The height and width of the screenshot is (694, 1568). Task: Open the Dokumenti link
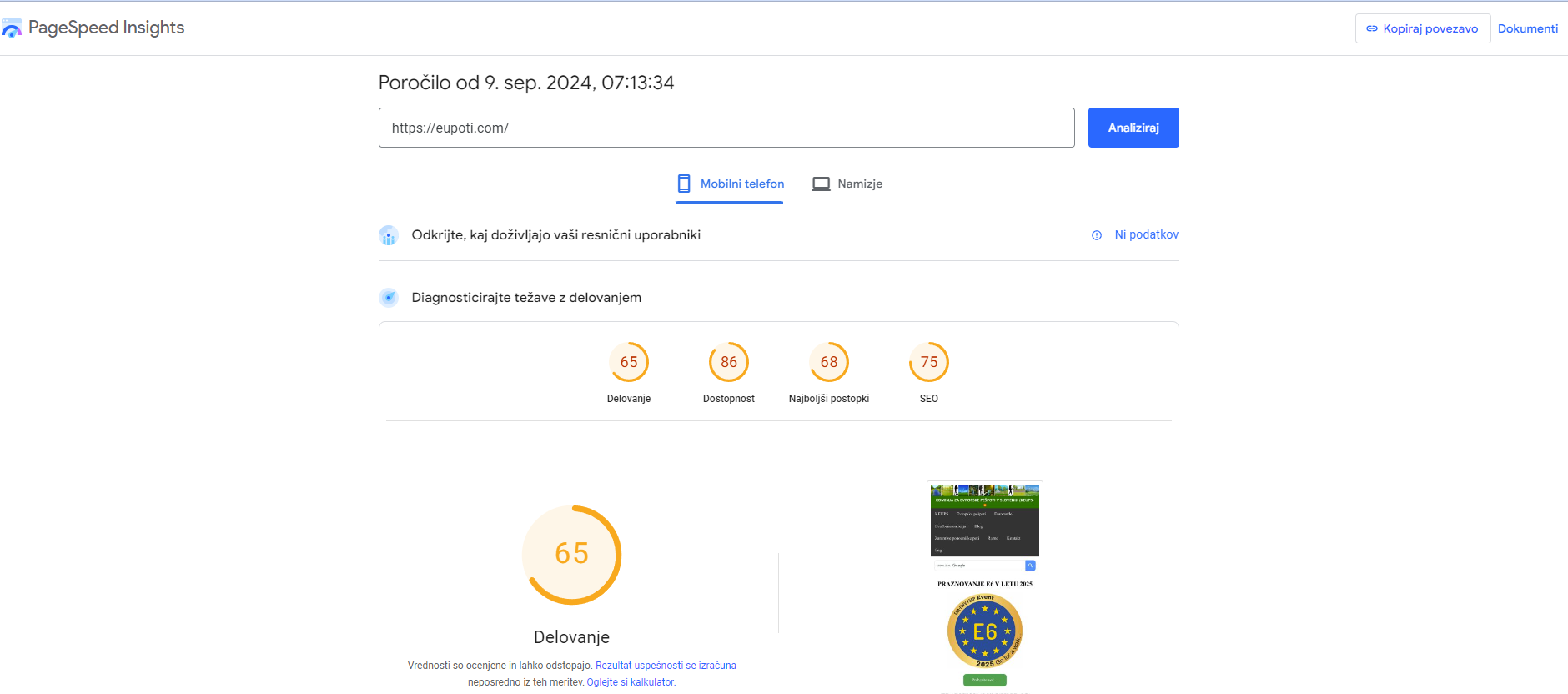tap(1527, 28)
